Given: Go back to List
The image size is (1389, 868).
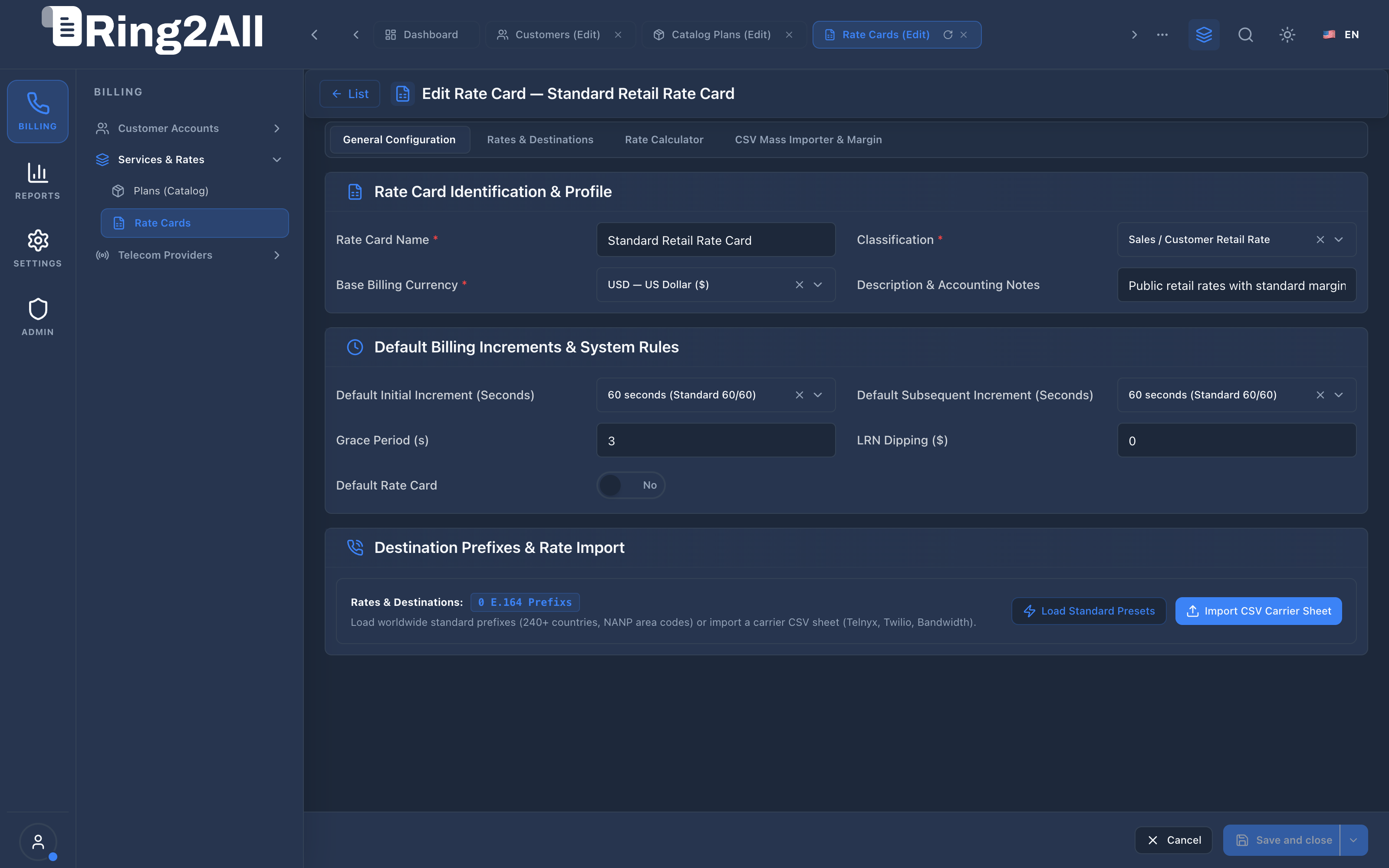Looking at the screenshot, I should (x=349, y=94).
